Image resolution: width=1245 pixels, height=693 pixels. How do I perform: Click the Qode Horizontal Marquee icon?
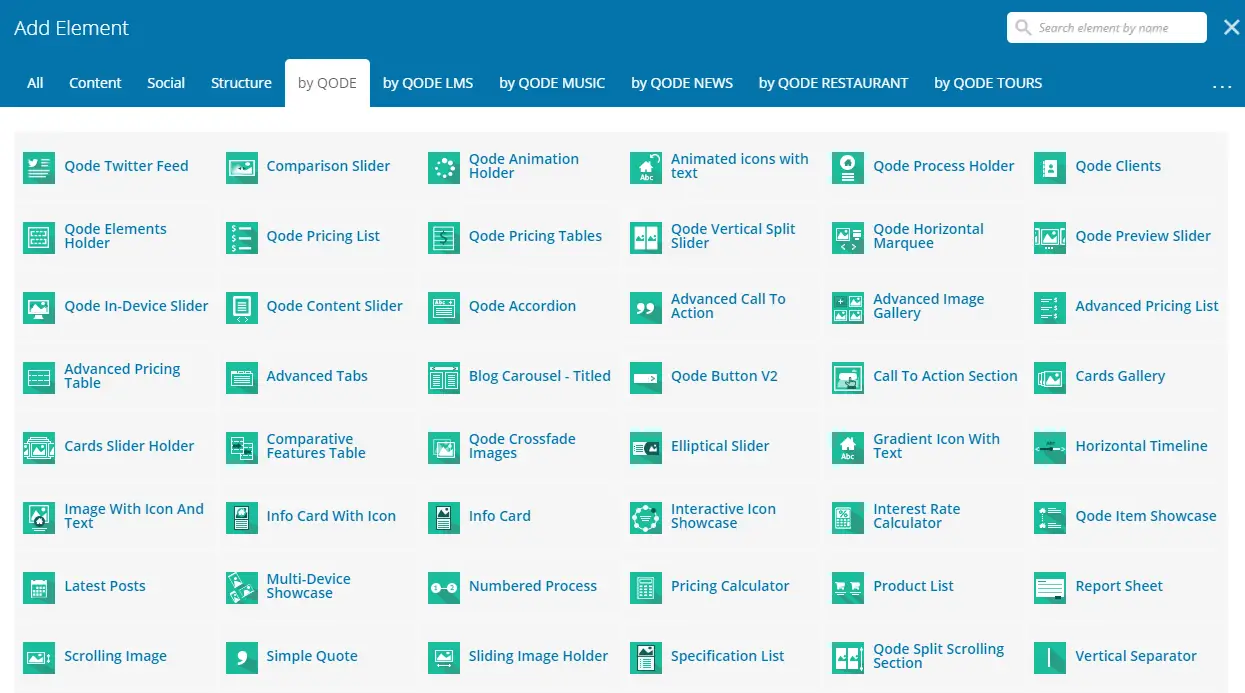pos(848,237)
